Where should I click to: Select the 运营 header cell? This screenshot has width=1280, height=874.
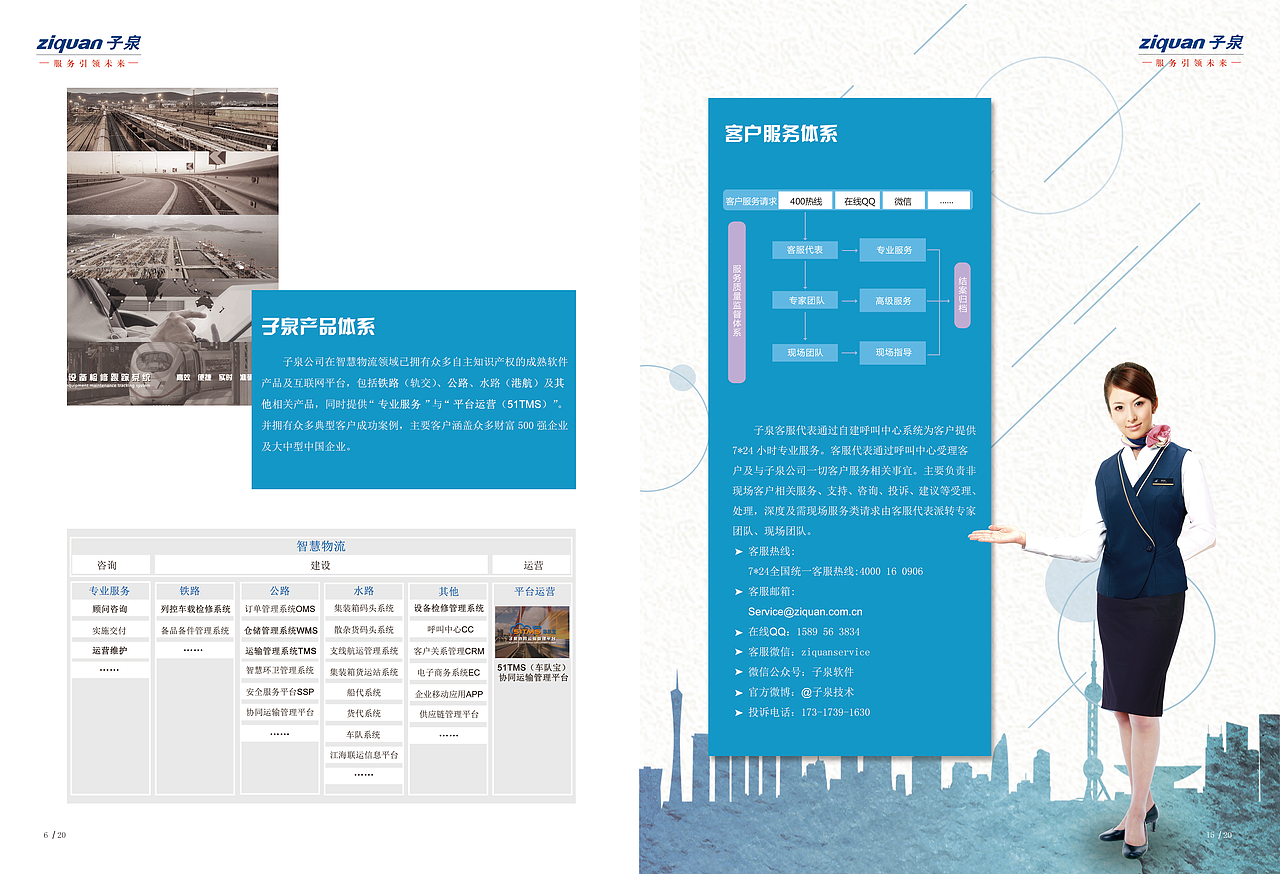click(x=532, y=565)
